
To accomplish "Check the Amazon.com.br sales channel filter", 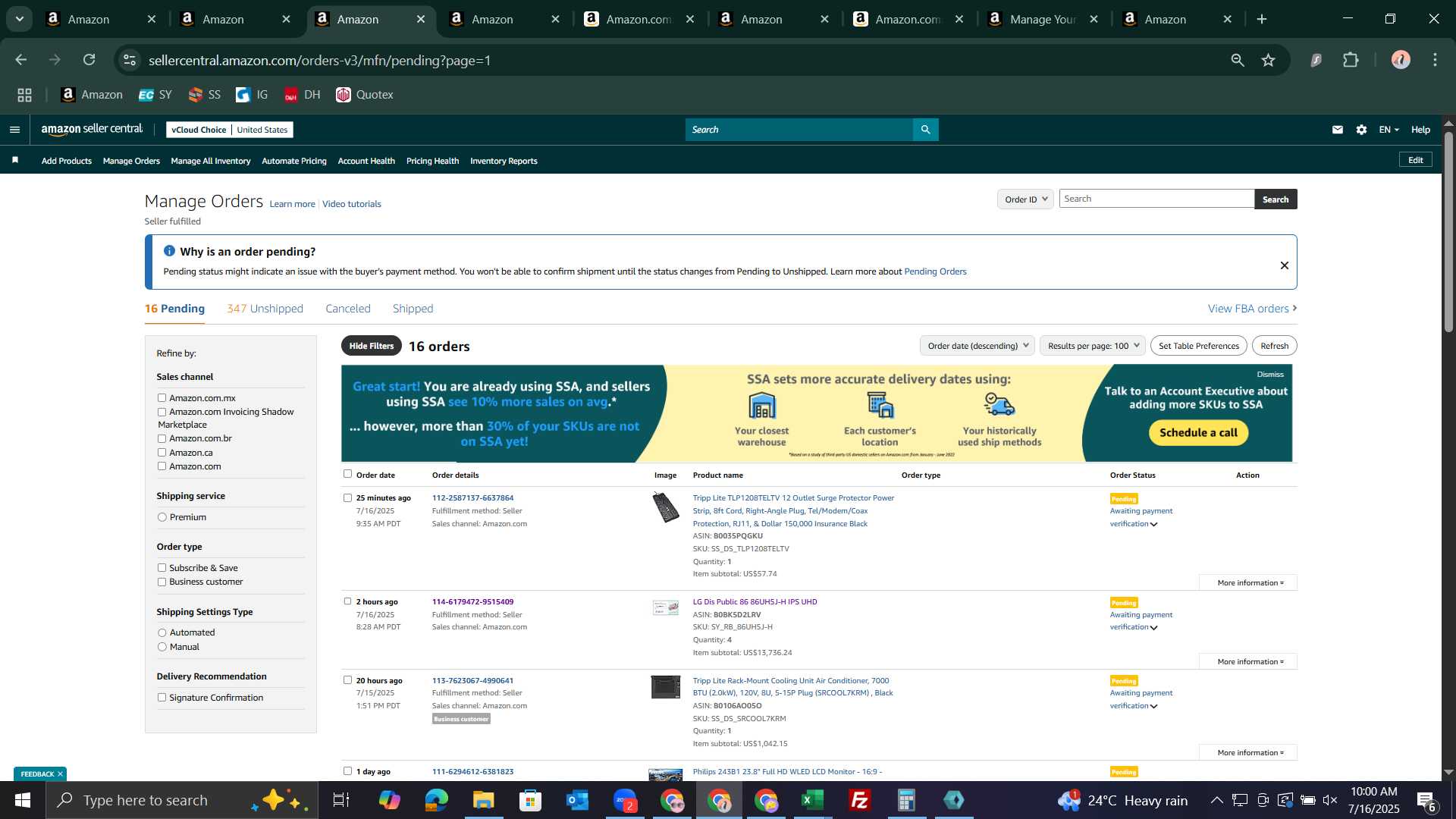I will [x=162, y=439].
